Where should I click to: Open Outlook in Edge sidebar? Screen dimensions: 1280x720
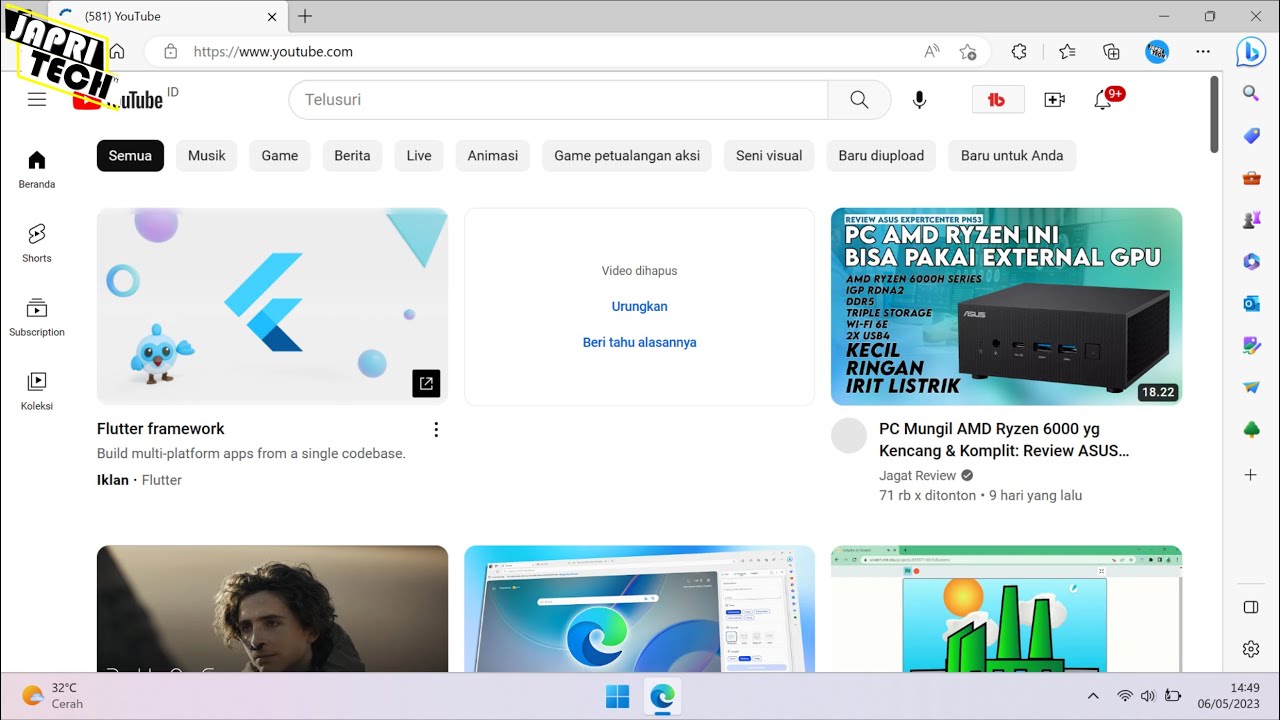(1251, 304)
